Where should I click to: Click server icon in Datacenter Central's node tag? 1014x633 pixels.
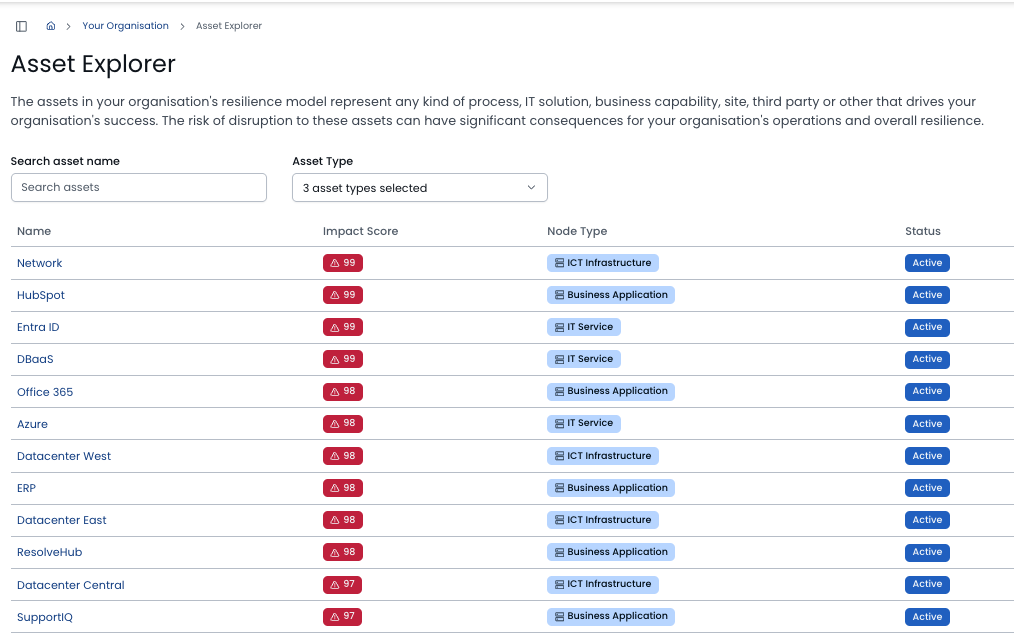559,585
